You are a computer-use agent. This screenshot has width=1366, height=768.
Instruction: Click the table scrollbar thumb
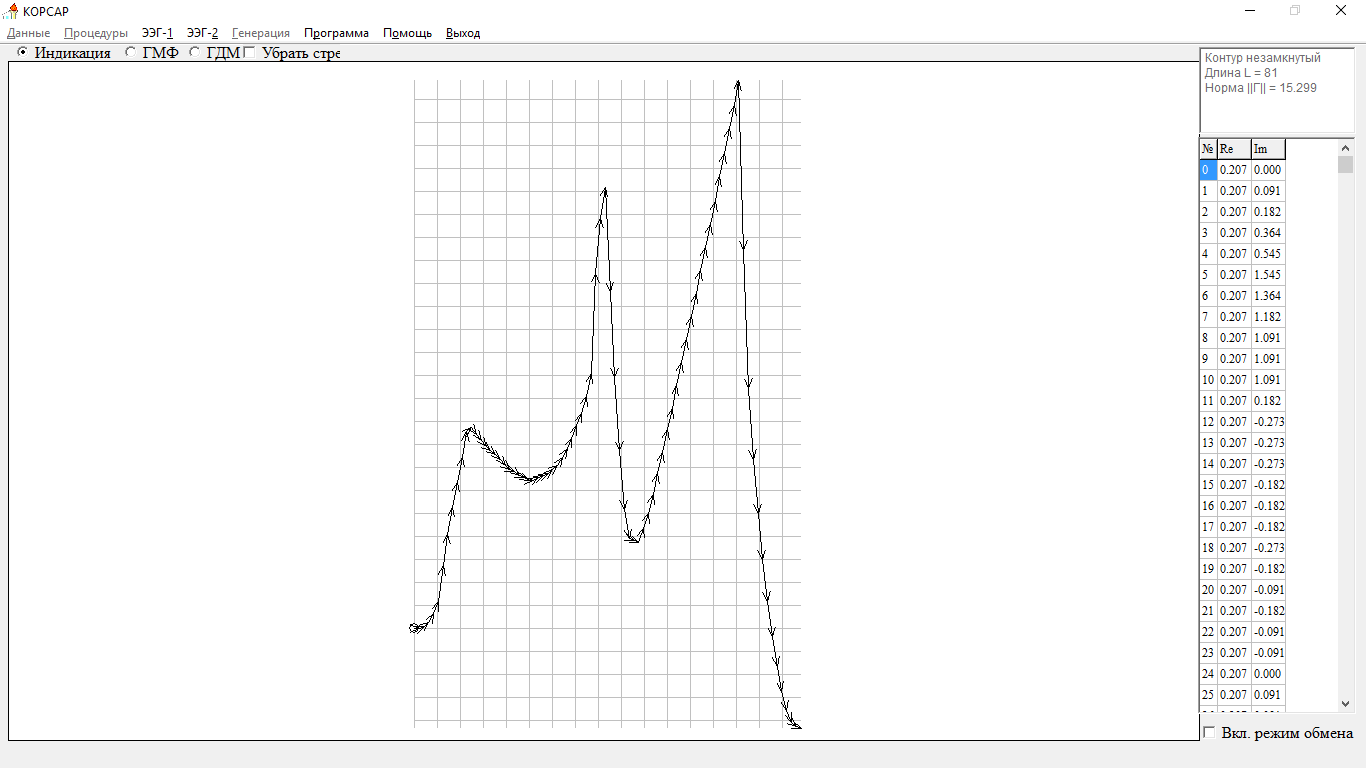1345,164
